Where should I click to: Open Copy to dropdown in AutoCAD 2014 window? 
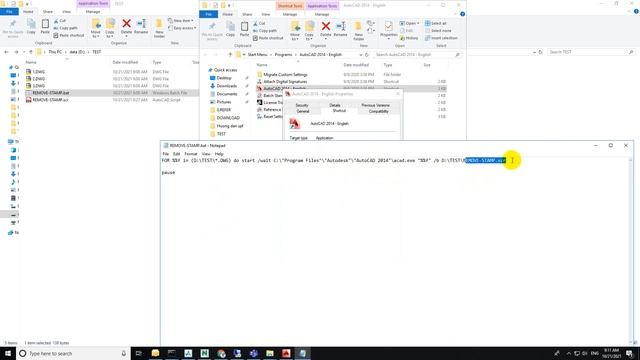point(309,37)
